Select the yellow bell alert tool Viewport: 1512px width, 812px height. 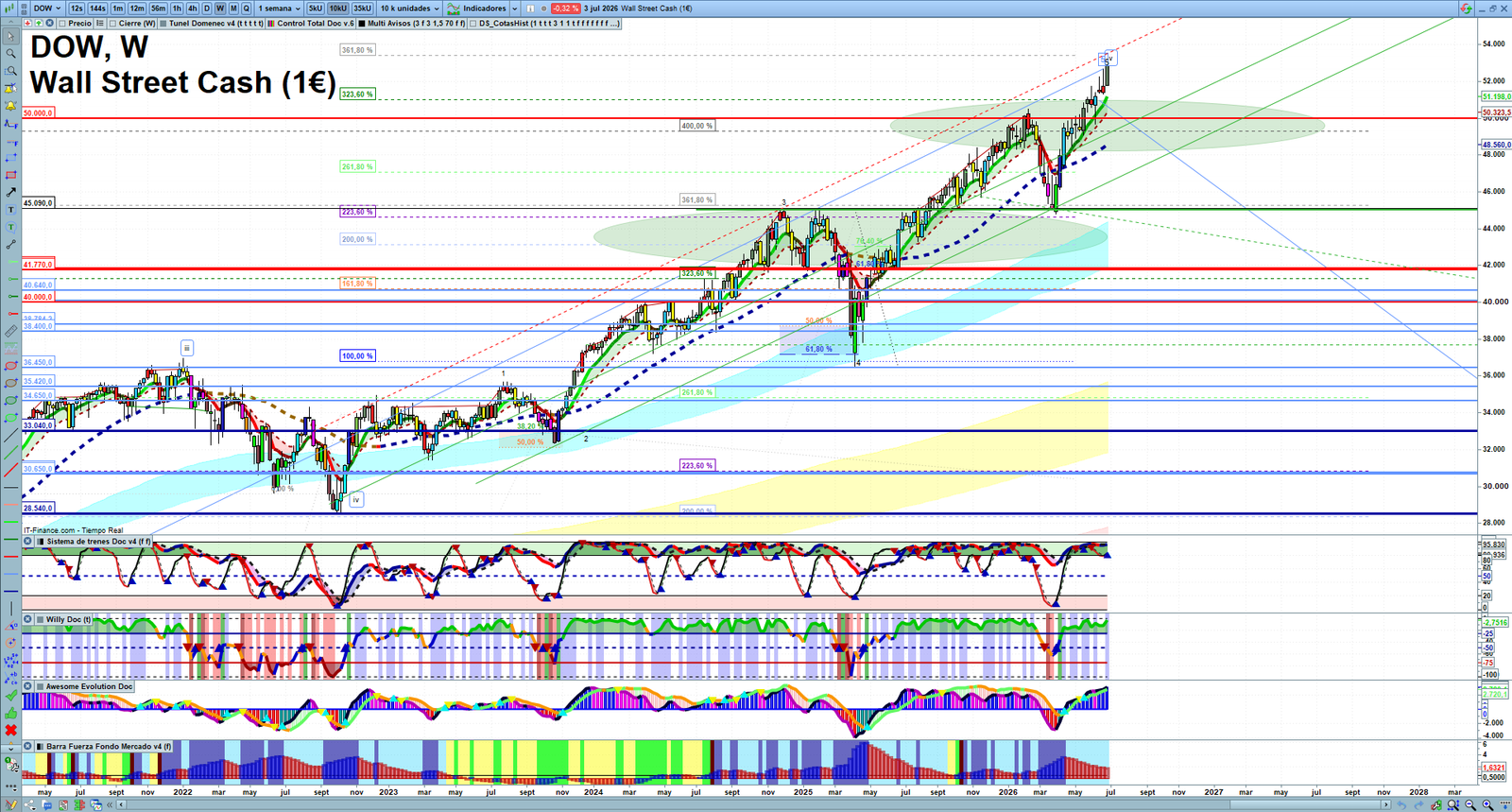pos(10,107)
